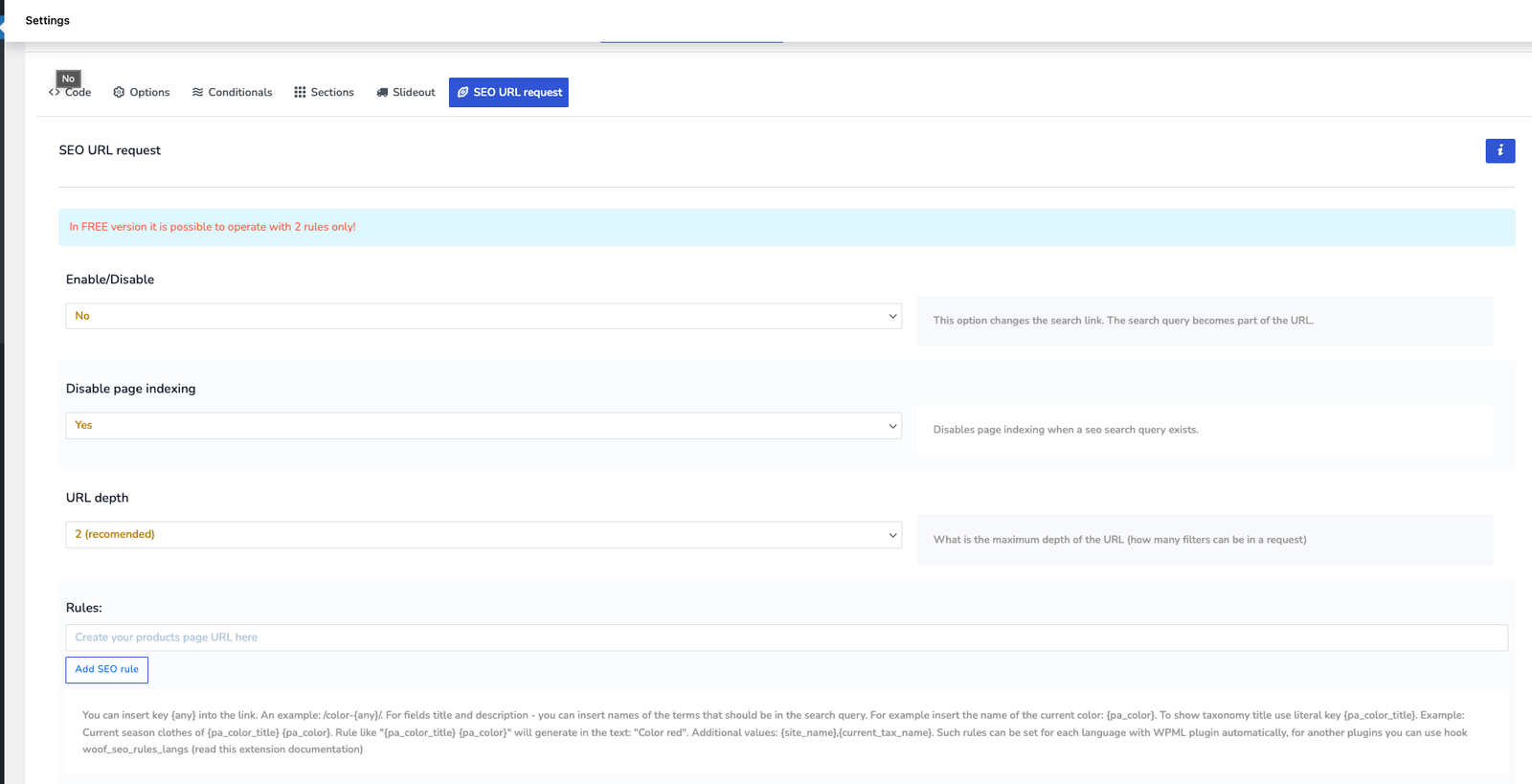Switch to the Conditionals tab

click(239, 93)
